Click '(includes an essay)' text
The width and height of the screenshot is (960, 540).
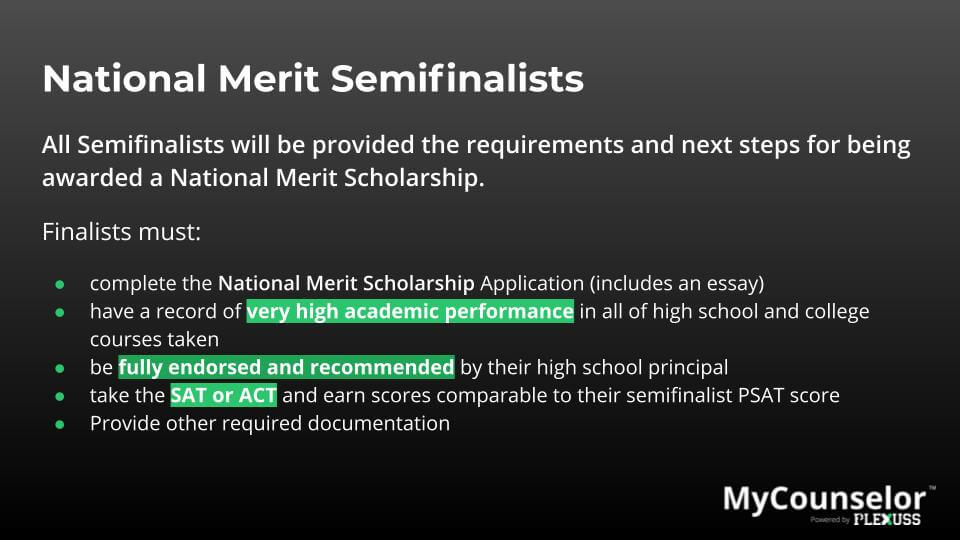point(677,283)
